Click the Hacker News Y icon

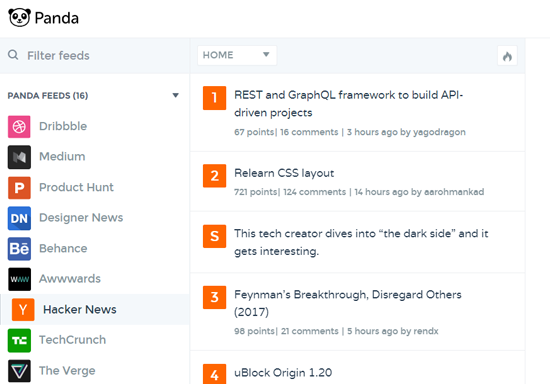(x=23, y=310)
